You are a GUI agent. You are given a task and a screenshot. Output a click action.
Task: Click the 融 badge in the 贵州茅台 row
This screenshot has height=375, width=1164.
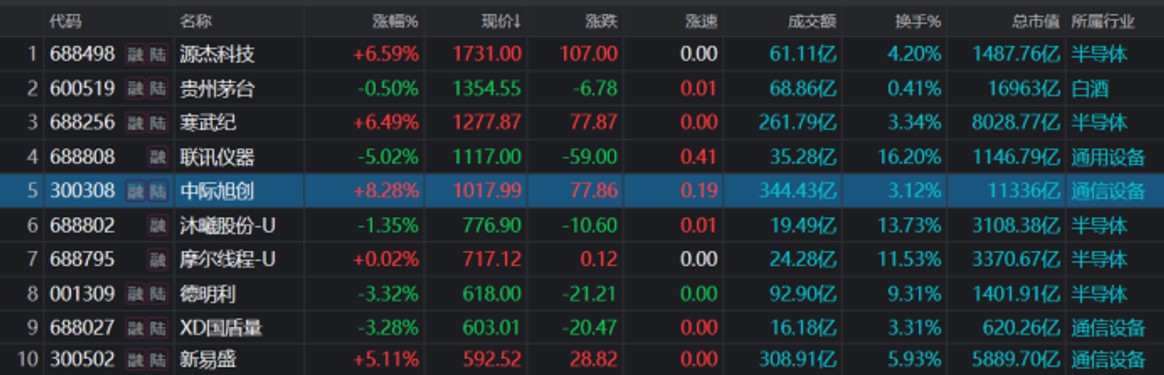pyautogui.click(x=135, y=89)
